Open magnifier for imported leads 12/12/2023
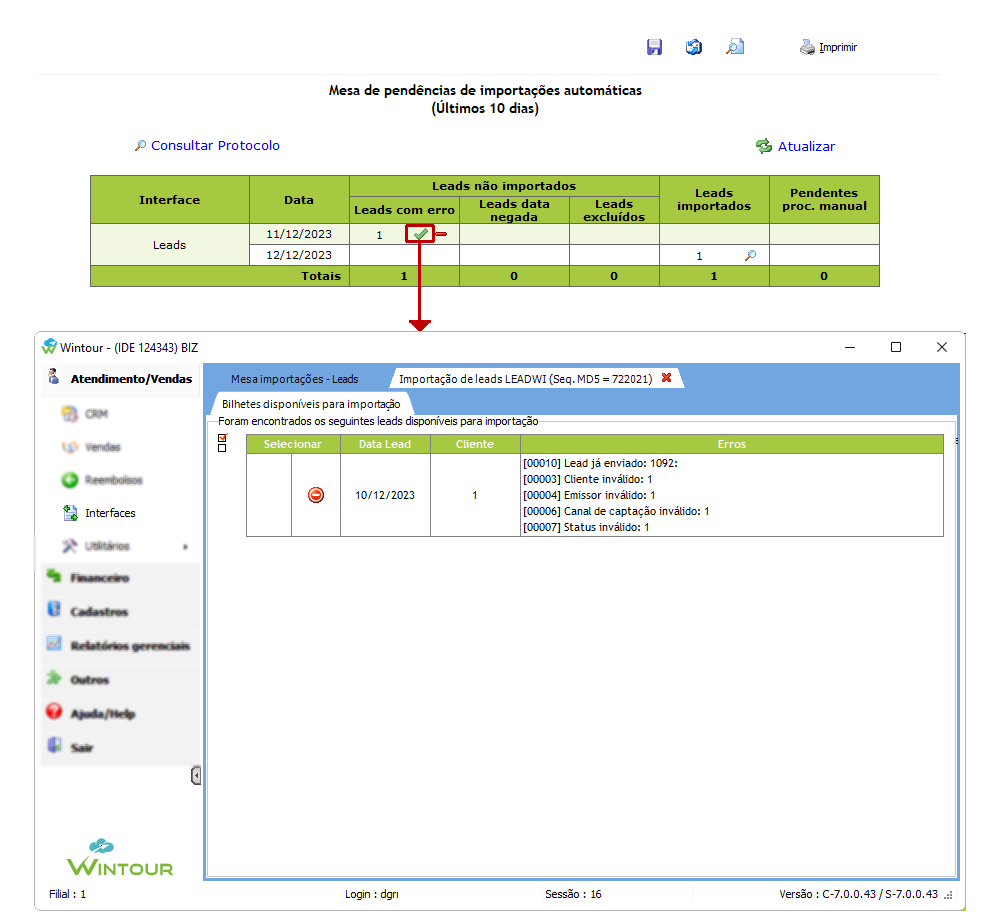This screenshot has height=922, width=990. pyautogui.click(x=750, y=256)
